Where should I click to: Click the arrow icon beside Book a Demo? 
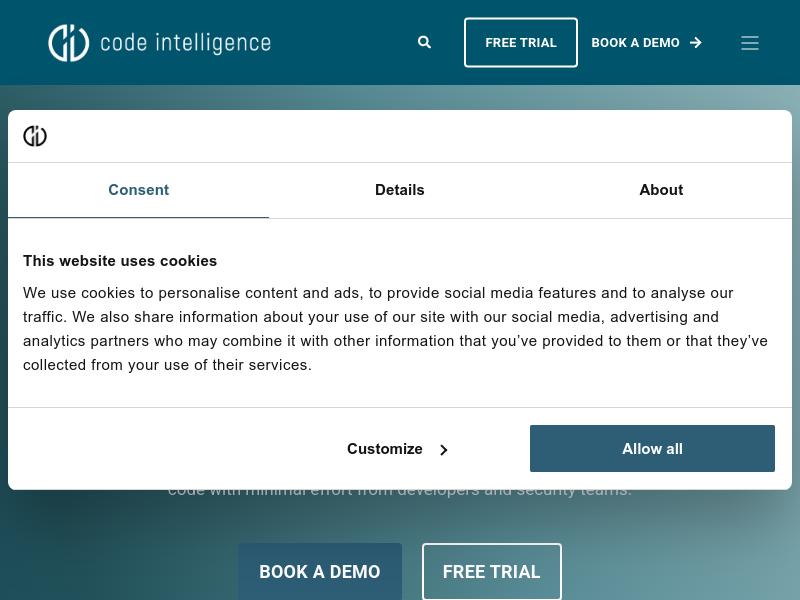tap(696, 43)
